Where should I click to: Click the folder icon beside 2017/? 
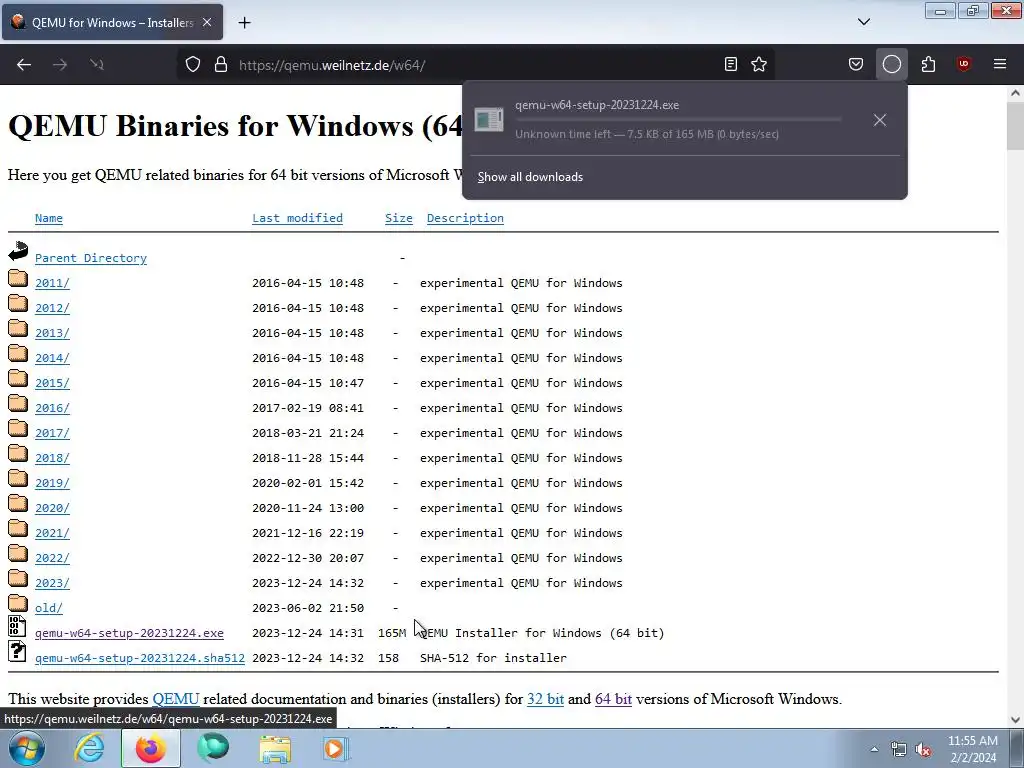pyautogui.click(x=18, y=429)
